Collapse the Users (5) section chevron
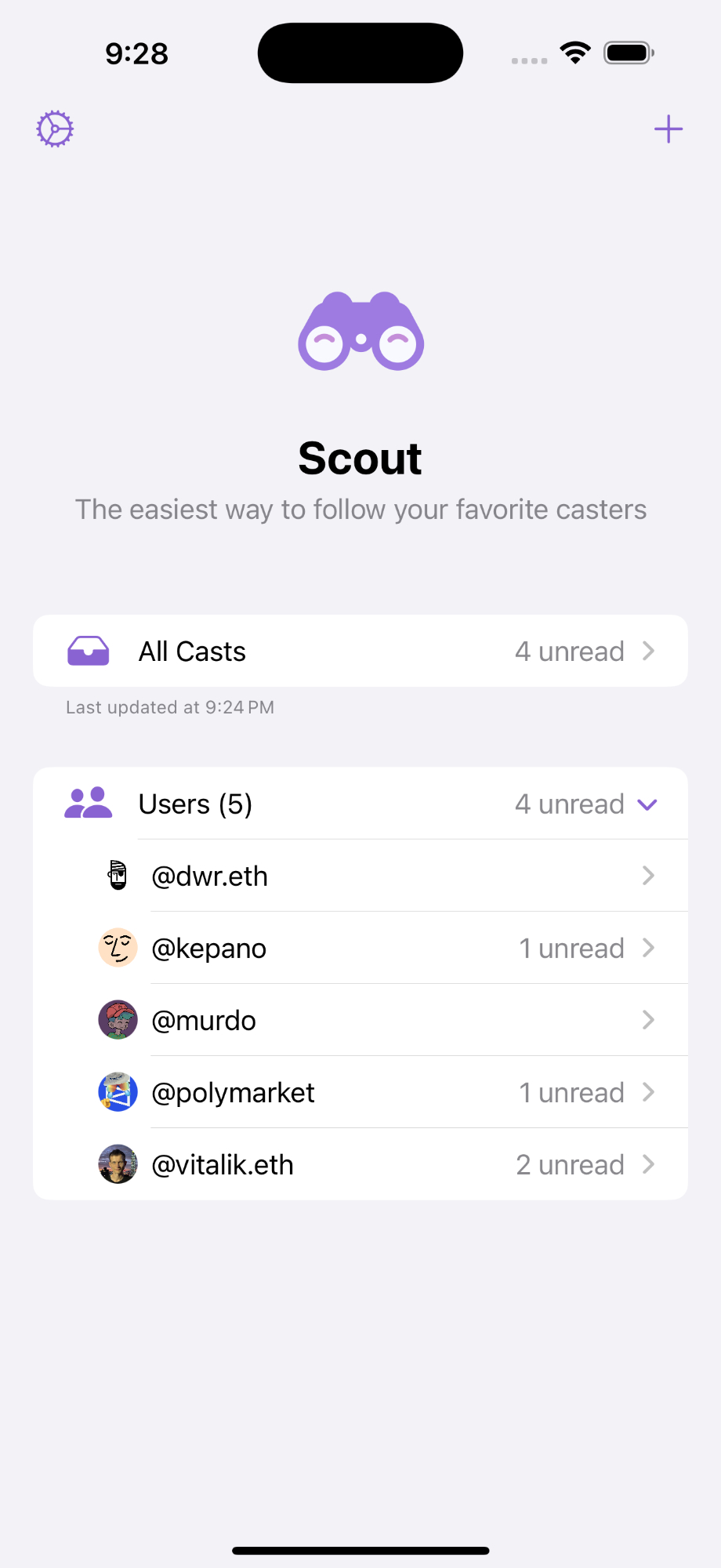 647,804
